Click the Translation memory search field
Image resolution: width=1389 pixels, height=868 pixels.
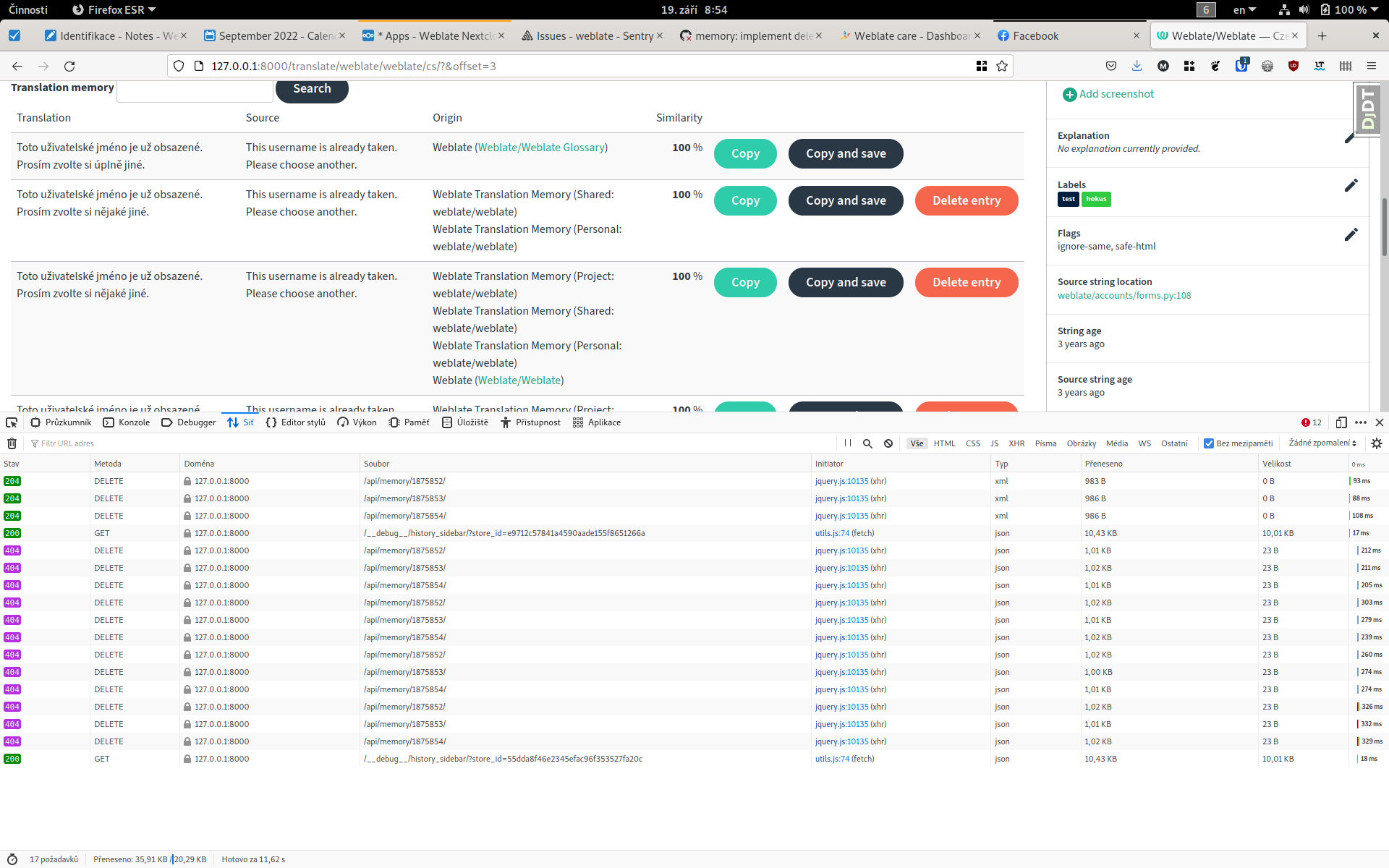click(195, 90)
